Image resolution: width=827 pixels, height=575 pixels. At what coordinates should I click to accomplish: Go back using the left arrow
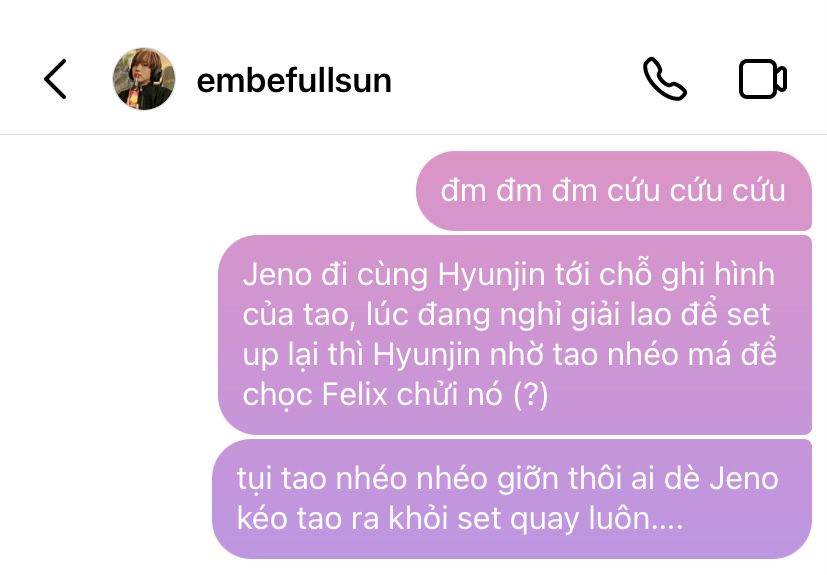[55, 79]
